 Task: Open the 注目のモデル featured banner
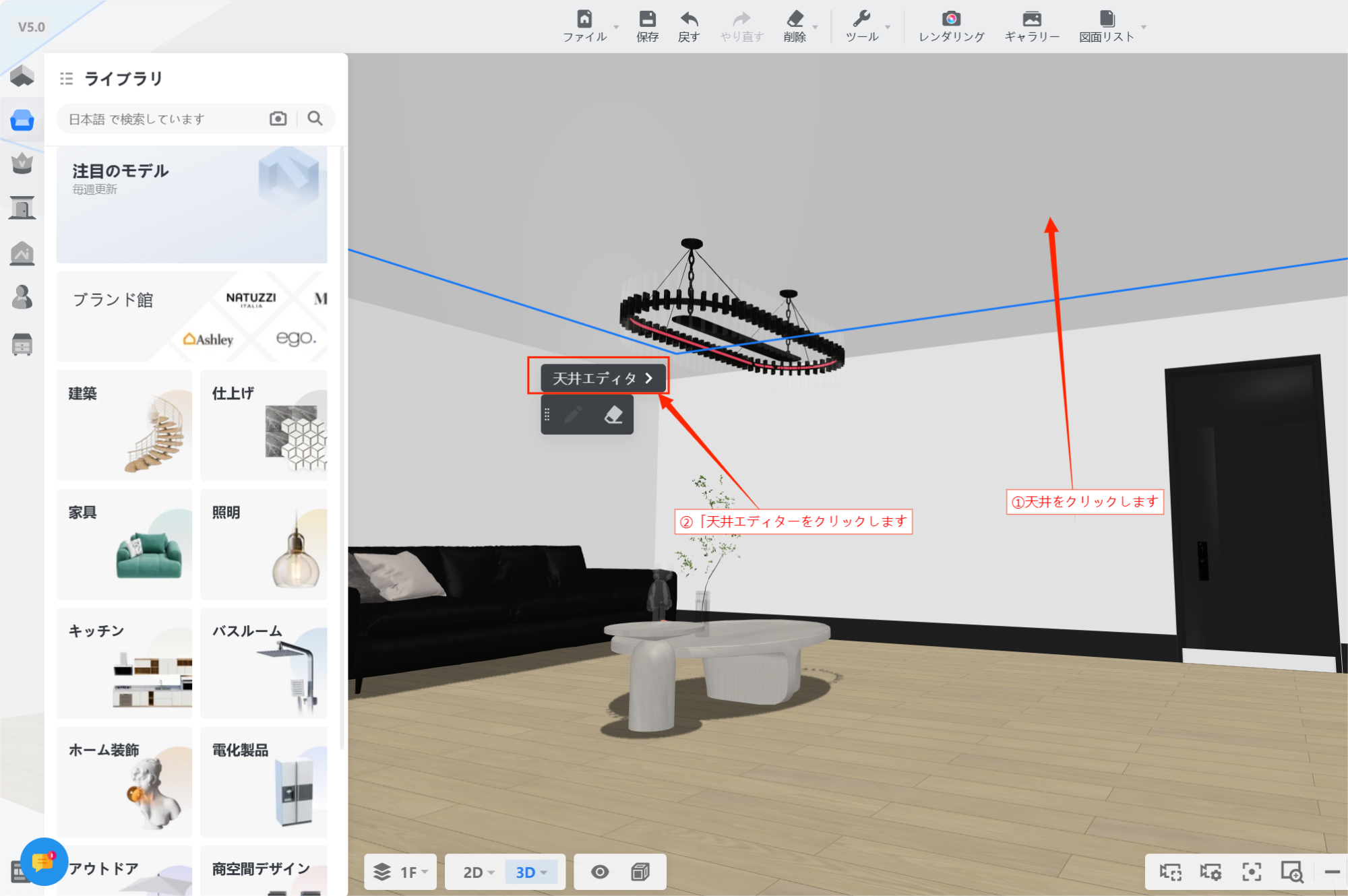(192, 205)
